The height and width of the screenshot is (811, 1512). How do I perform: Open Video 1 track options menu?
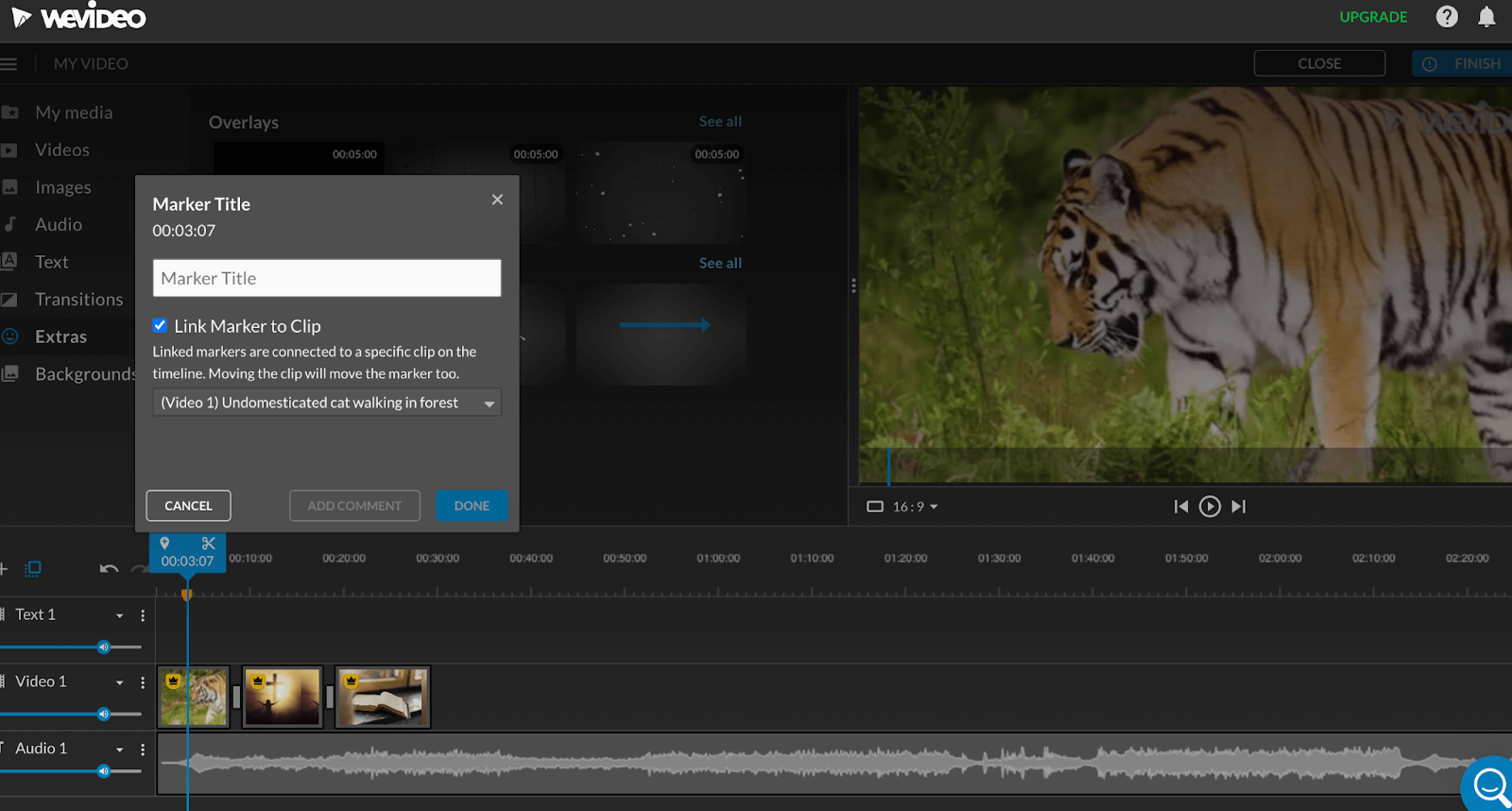tap(143, 682)
